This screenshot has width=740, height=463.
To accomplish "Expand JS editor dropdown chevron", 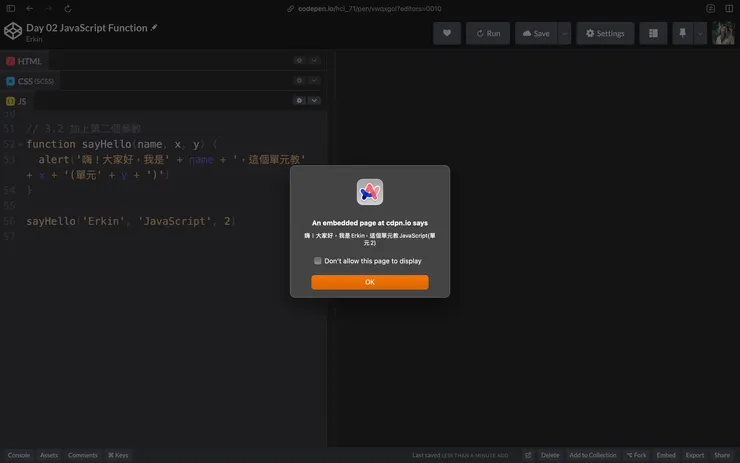I will tap(314, 100).
